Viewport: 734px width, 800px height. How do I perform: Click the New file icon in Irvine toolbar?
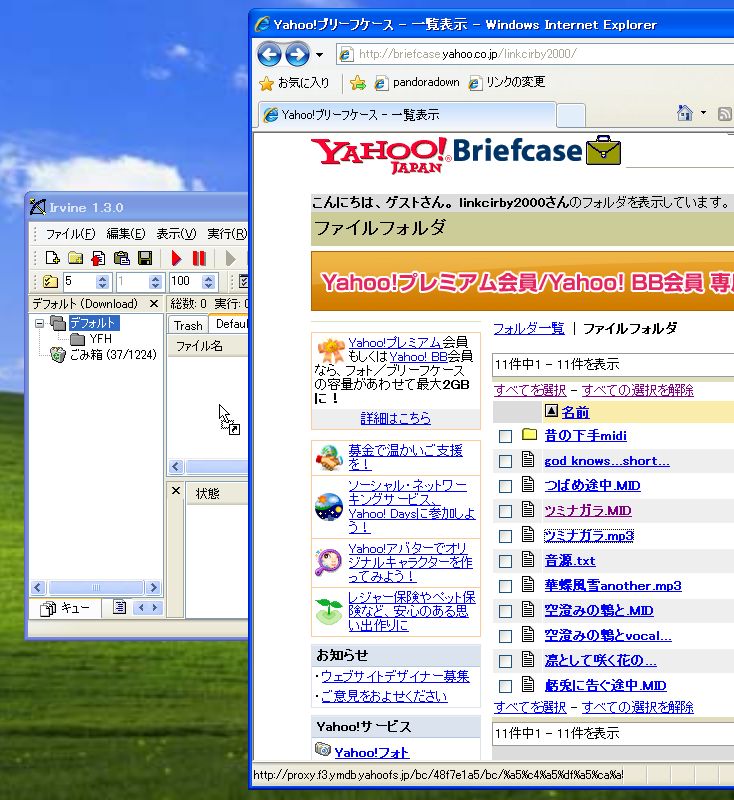click(x=52, y=258)
